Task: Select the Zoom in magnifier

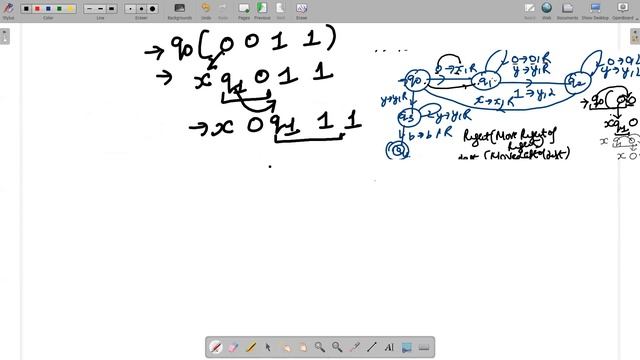Action: coord(320,347)
